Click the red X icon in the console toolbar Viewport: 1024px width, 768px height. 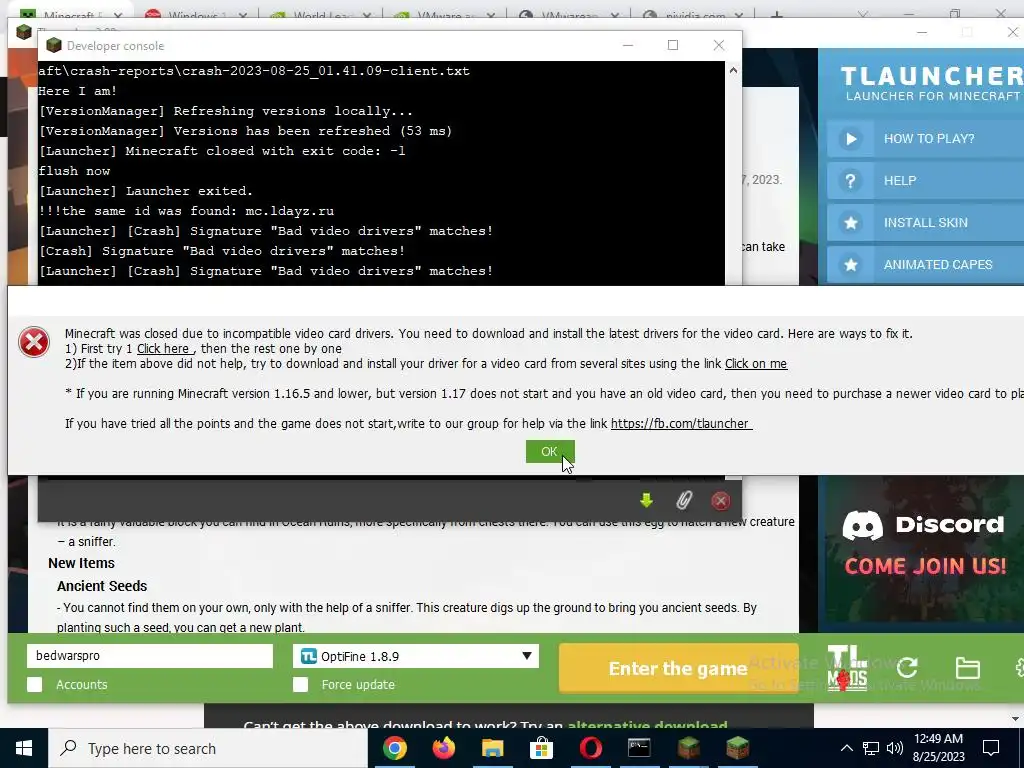(x=720, y=501)
